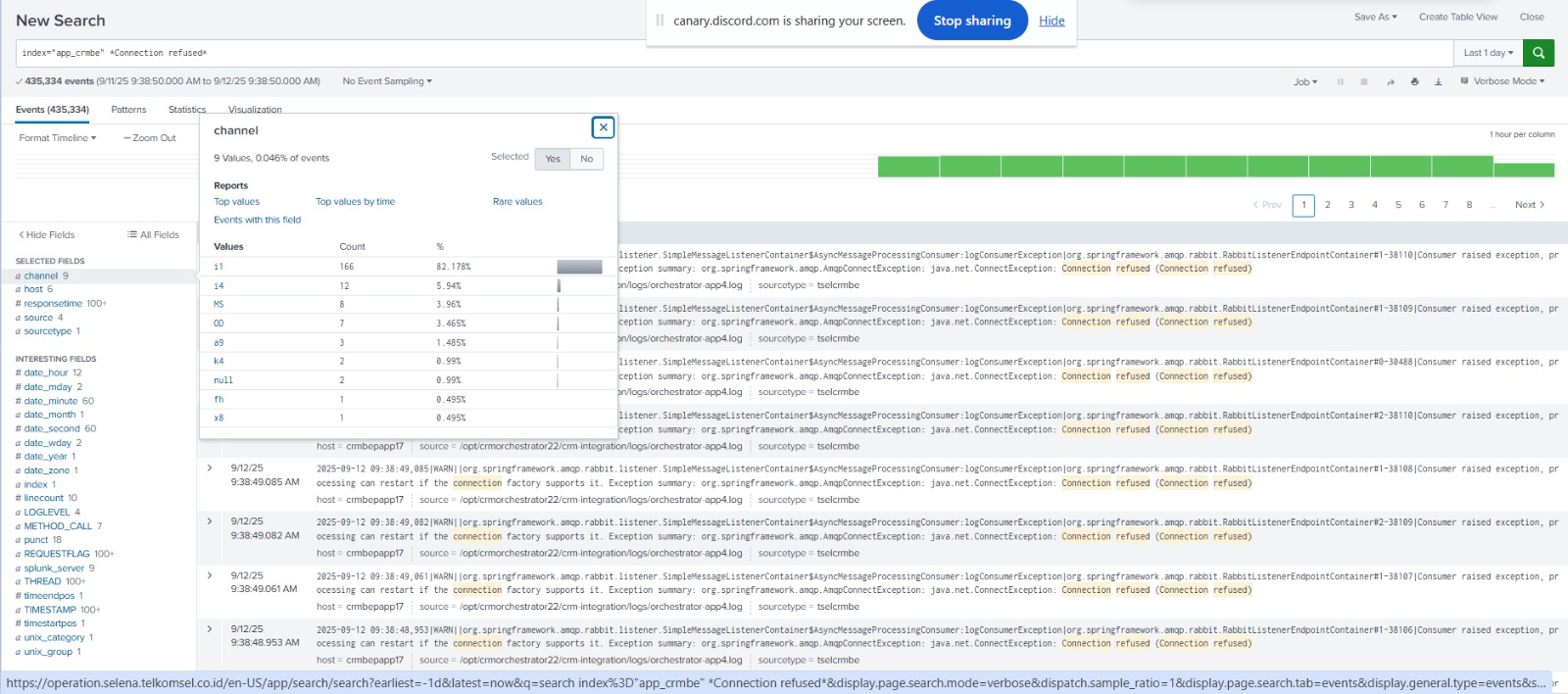Switch to the Patterns tab
The image size is (1568, 694).
click(128, 110)
